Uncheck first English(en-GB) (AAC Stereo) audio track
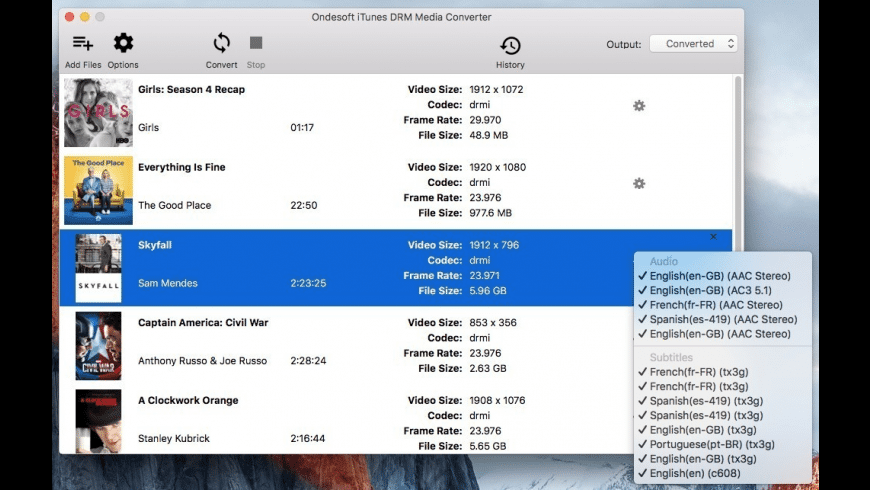This screenshot has height=490, width=870. pyautogui.click(x=722, y=276)
